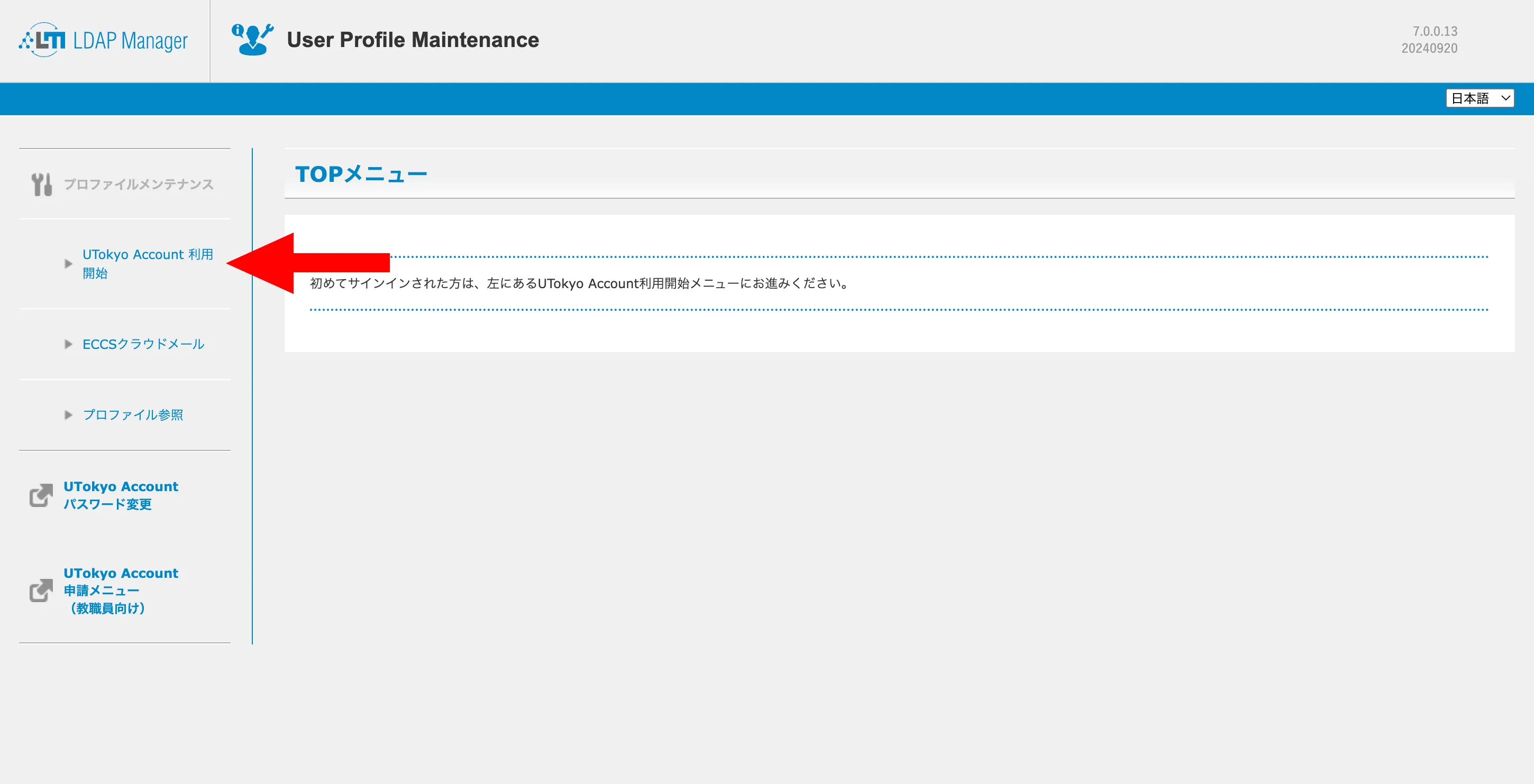Viewport: 1534px width, 784px height.
Task: Click triangle arrow beside ECCSクラウドメール
Action: point(68,344)
